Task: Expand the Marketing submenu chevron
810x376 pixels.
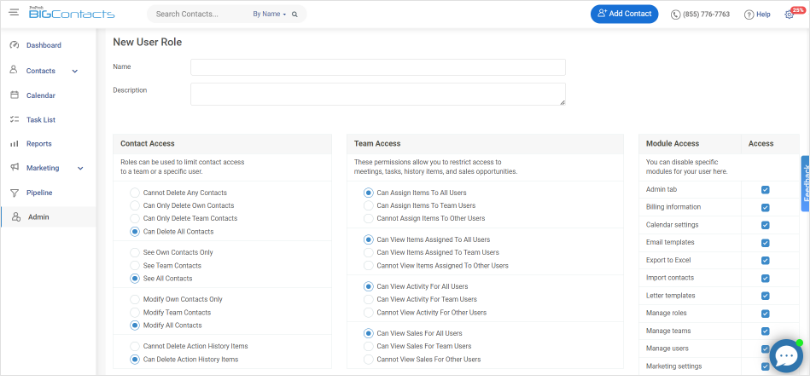Action: click(80, 168)
